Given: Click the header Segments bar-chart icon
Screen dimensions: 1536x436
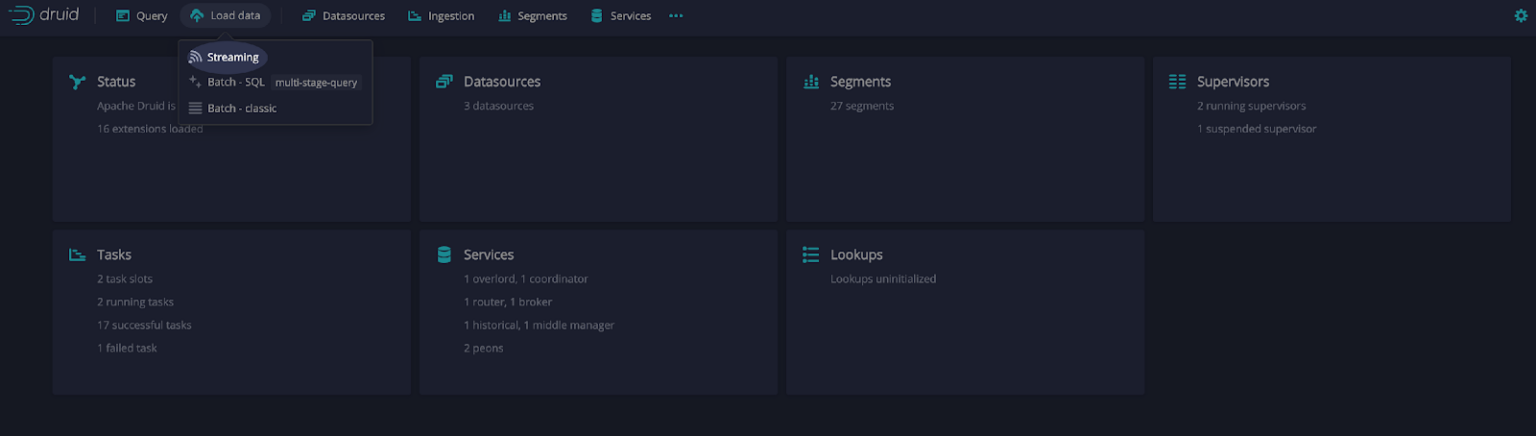Looking at the screenshot, I should point(504,16).
